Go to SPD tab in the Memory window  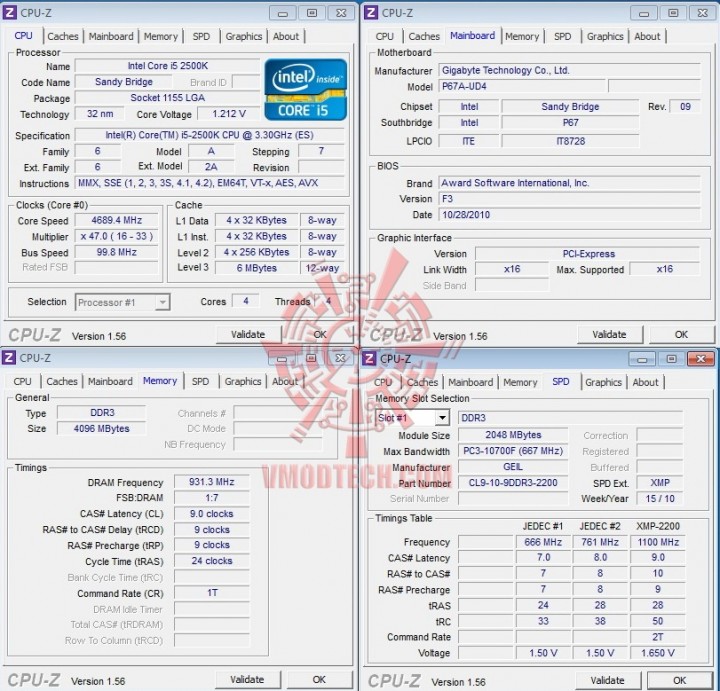pyautogui.click(x=200, y=382)
